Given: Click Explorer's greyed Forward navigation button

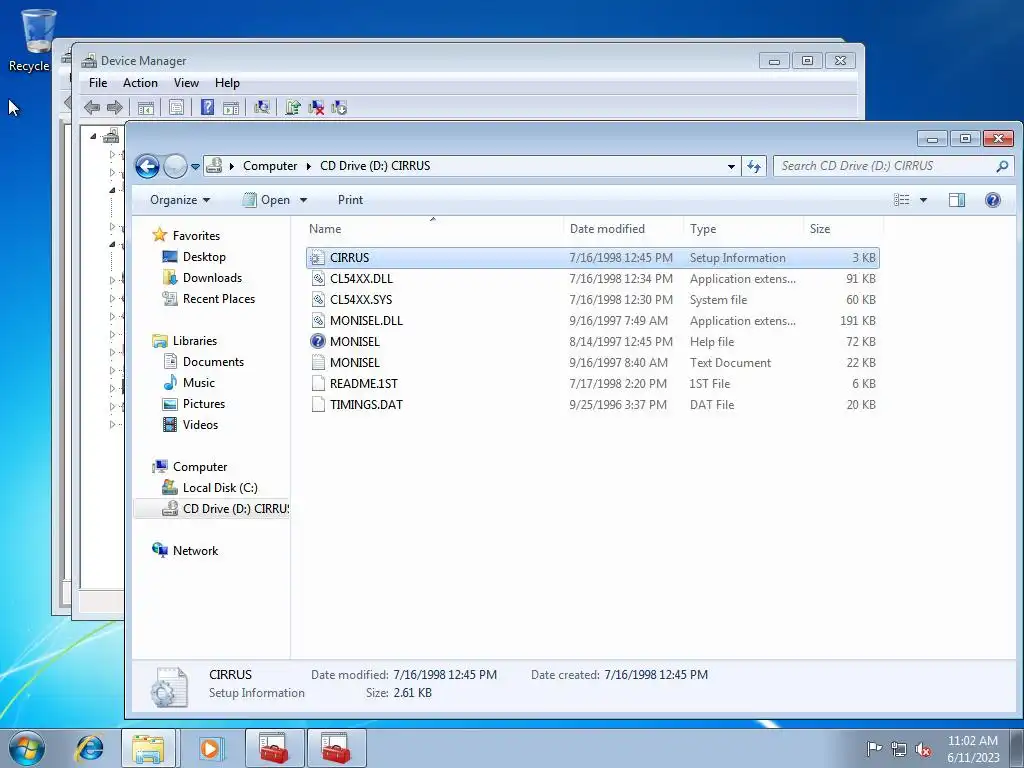Looking at the screenshot, I should tap(175, 167).
